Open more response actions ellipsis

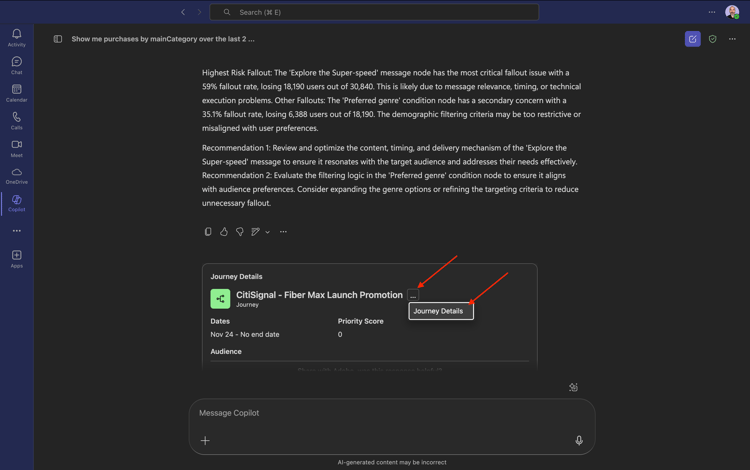click(283, 231)
